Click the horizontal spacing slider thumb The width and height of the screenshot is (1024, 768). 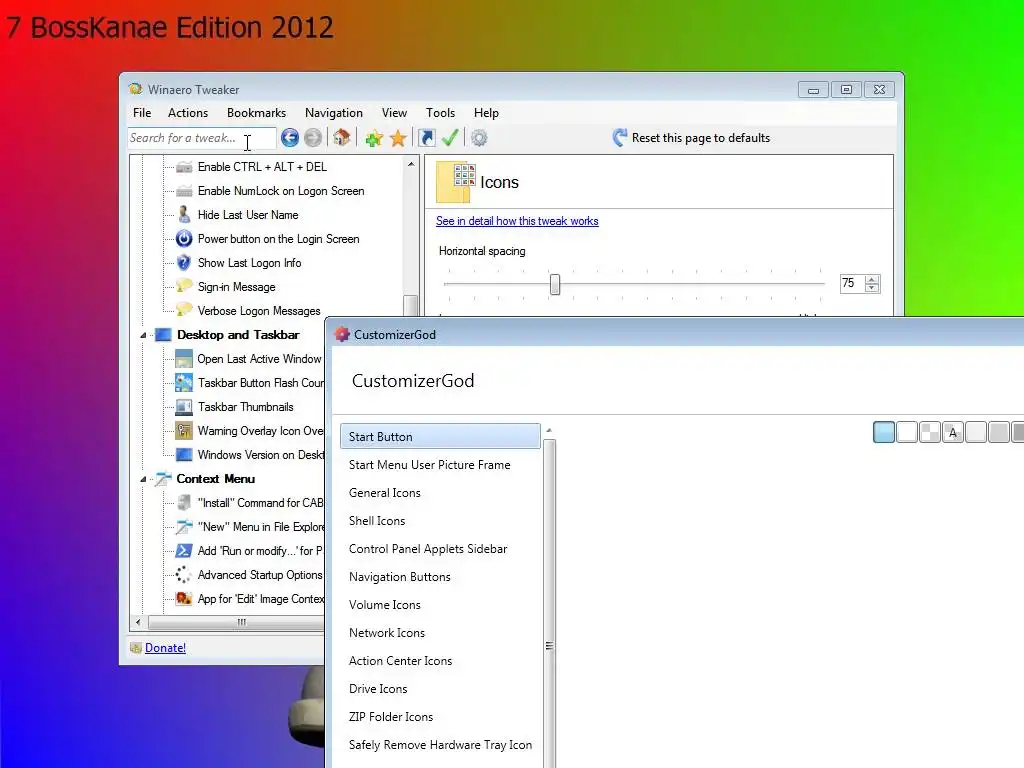554,284
